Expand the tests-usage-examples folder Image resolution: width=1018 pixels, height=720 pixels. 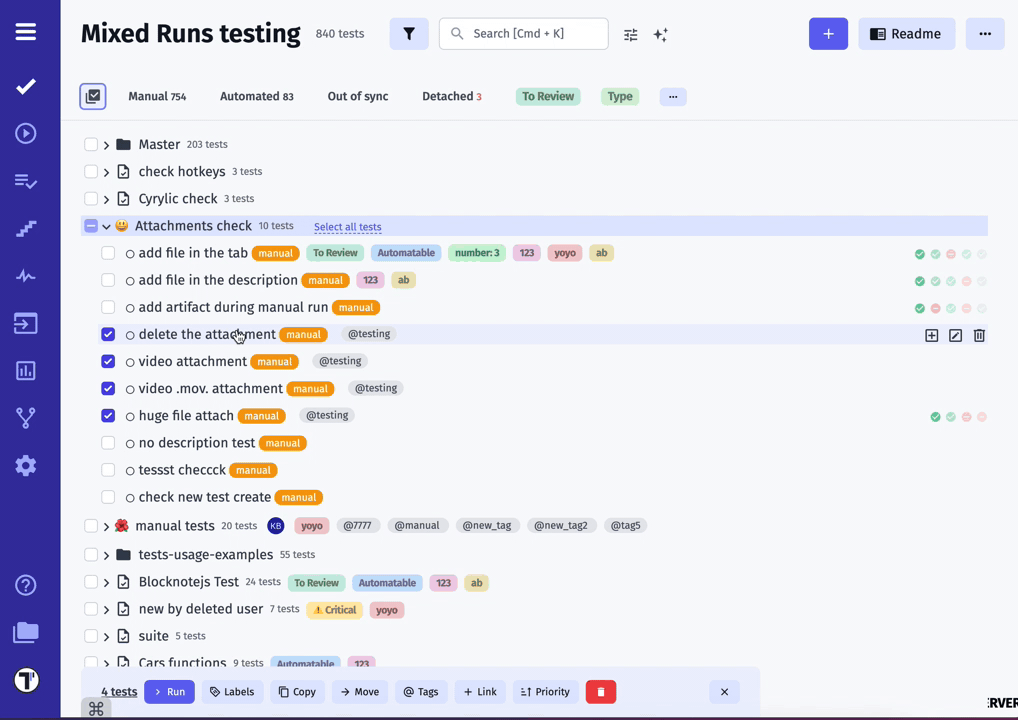click(x=106, y=555)
